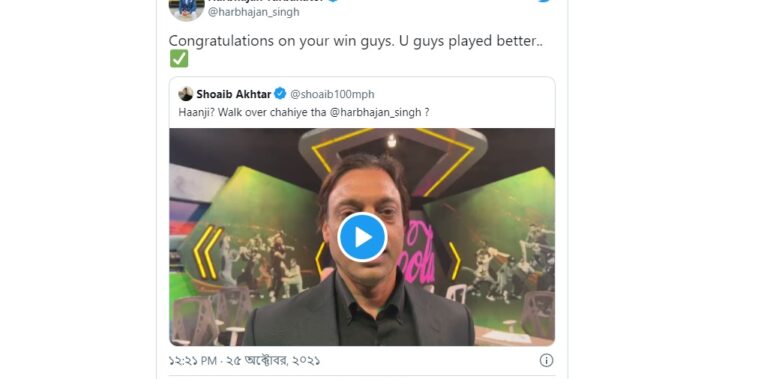
Task: Click the yellow left chevron arrows in the video
Action: (208, 252)
